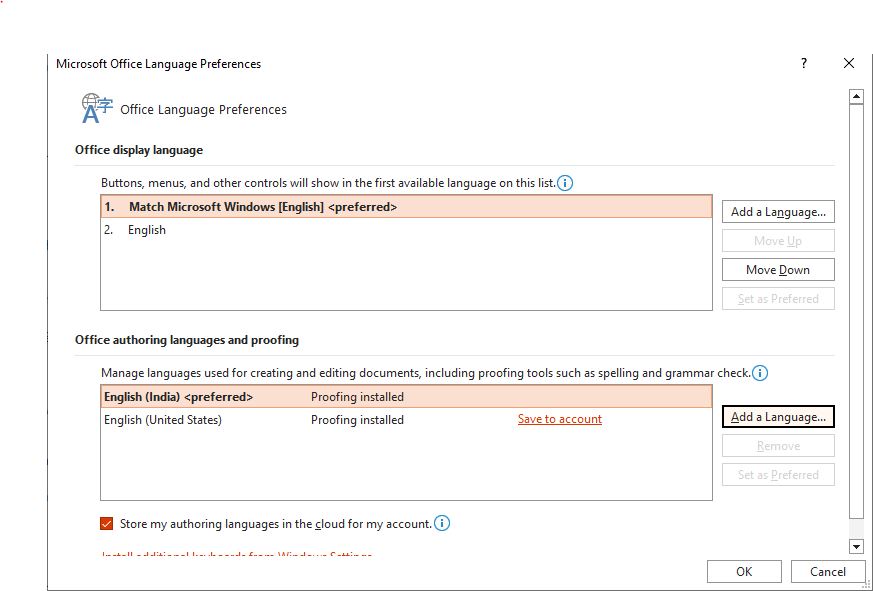Click info icon next to the cloud checkbox
The height and width of the screenshot is (591, 873).
point(441,523)
